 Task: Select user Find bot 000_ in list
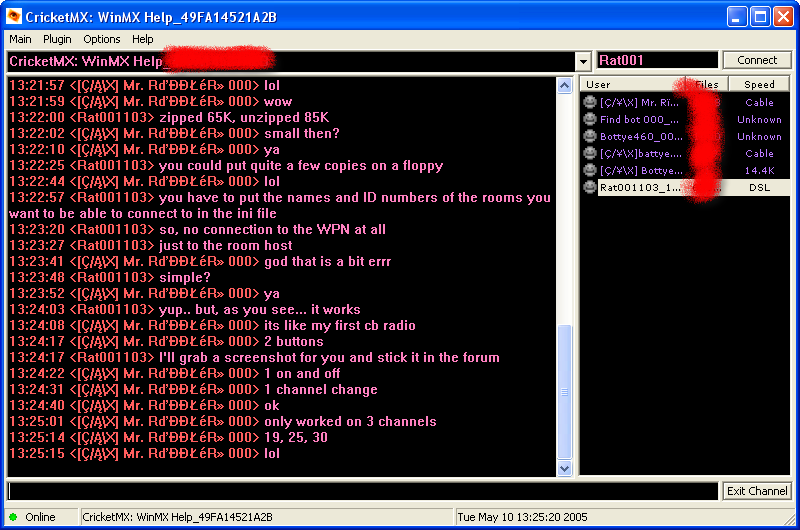coord(639,119)
